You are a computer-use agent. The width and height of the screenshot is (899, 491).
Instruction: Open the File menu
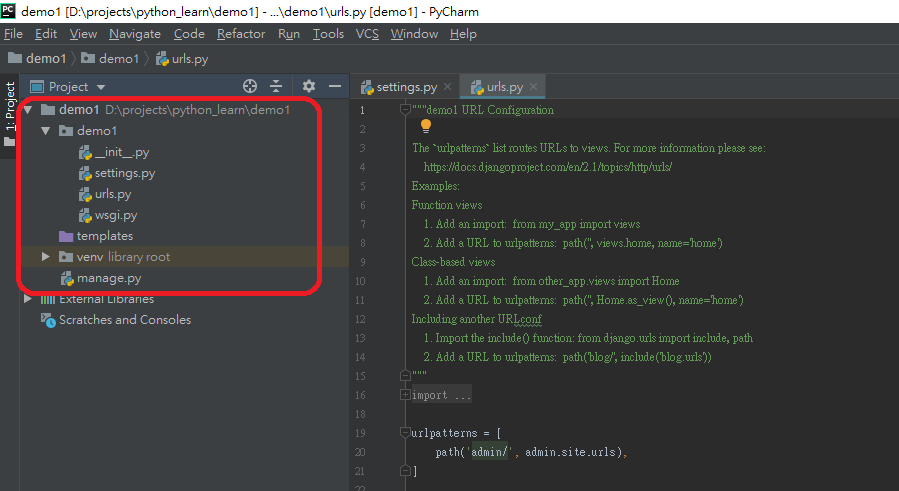(13, 34)
